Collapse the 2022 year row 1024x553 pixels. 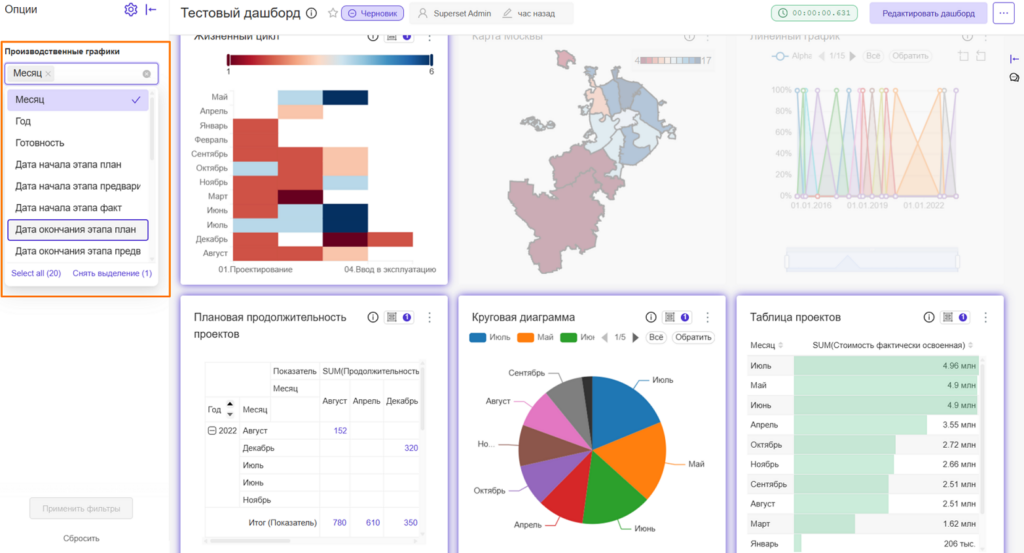212,431
